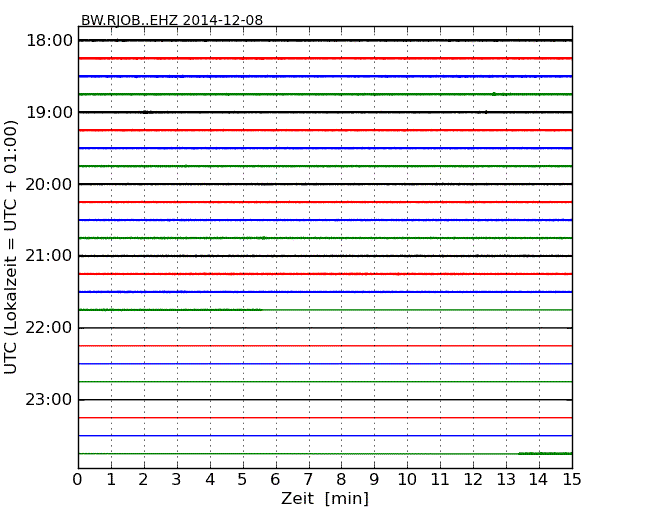Click the black seismogram trace at 23:00
This screenshot has height=520, width=650.
[325, 400]
